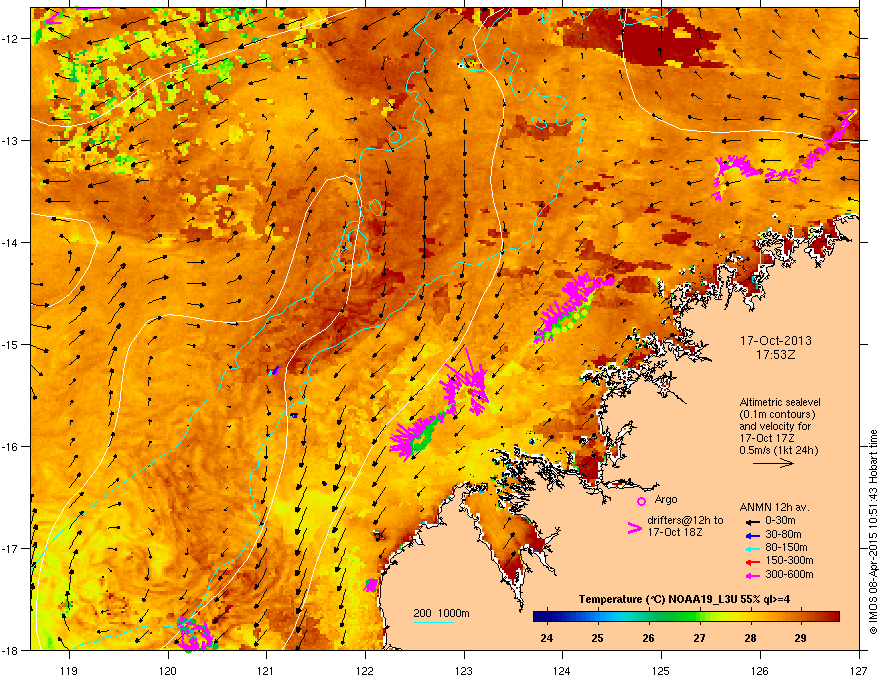This screenshot has height=680, width=880.
Task: Click the colorbar tick label 29
Action: (x=801, y=638)
